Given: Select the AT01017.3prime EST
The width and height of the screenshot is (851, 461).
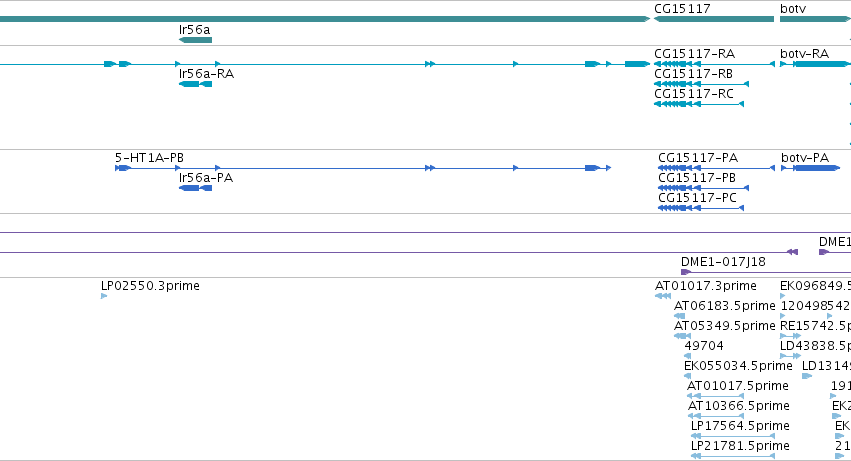Looking at the screenshot, I should point(663,296).
